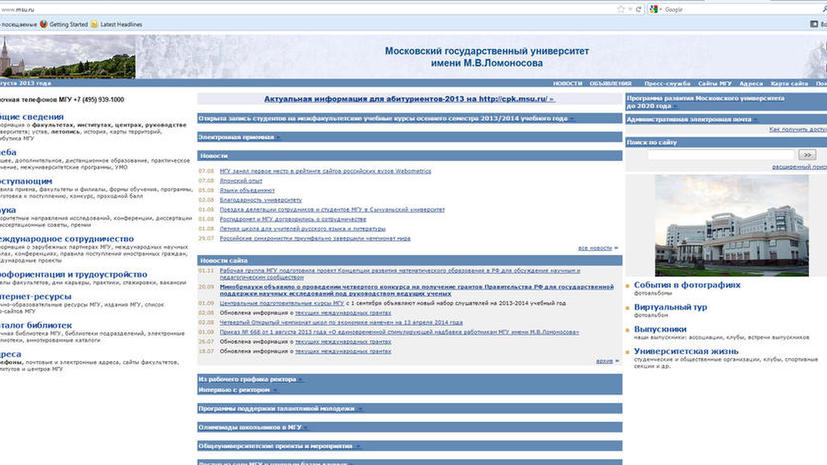Open Пресс-служба in the top navigation
Screen dimensions: 827x465
667,83
